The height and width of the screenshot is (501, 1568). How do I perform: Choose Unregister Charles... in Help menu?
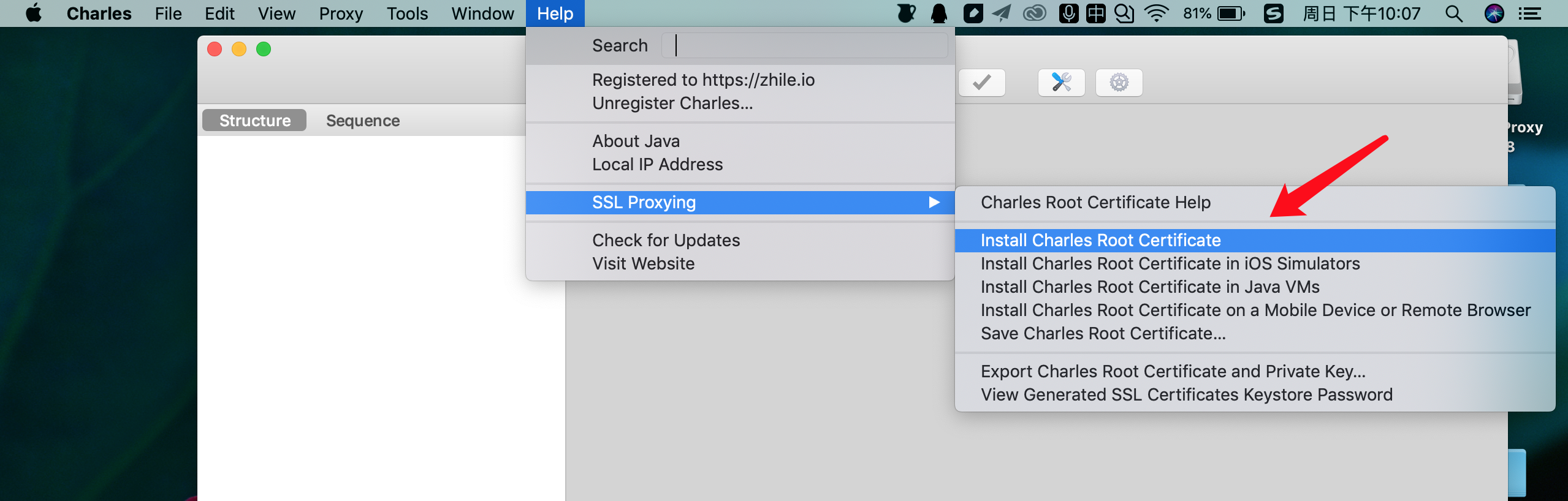click(x=740, y=103)
